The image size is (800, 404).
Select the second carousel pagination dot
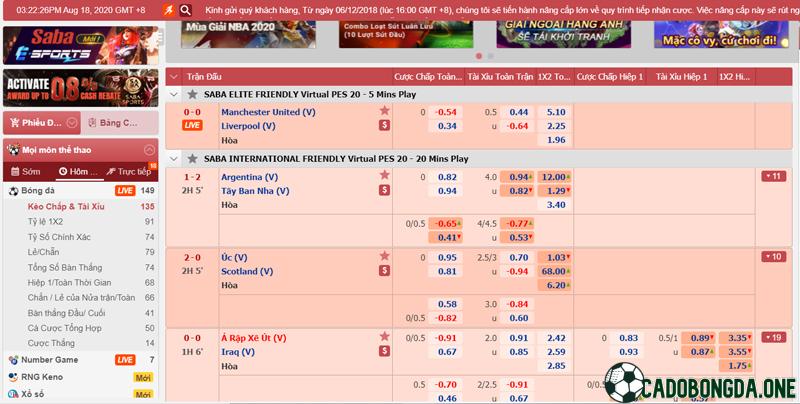point(490,56)
